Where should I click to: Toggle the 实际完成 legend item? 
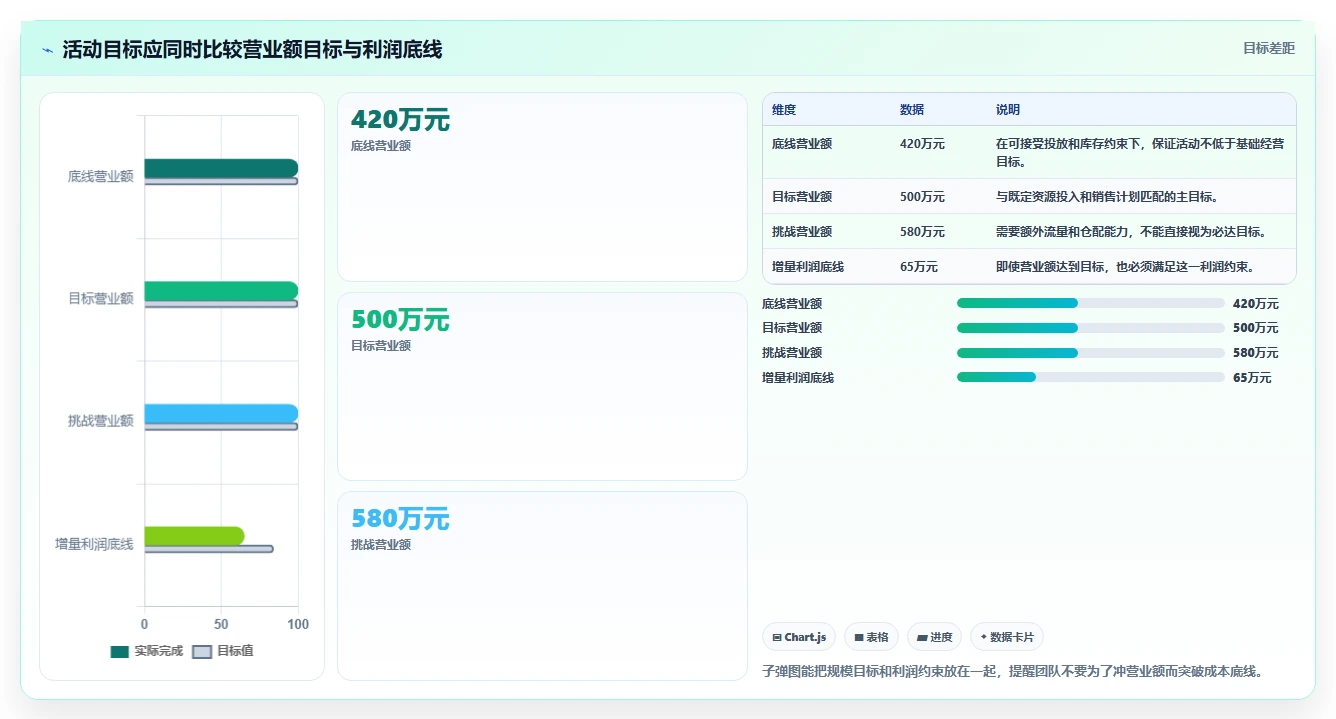(147, 651)
